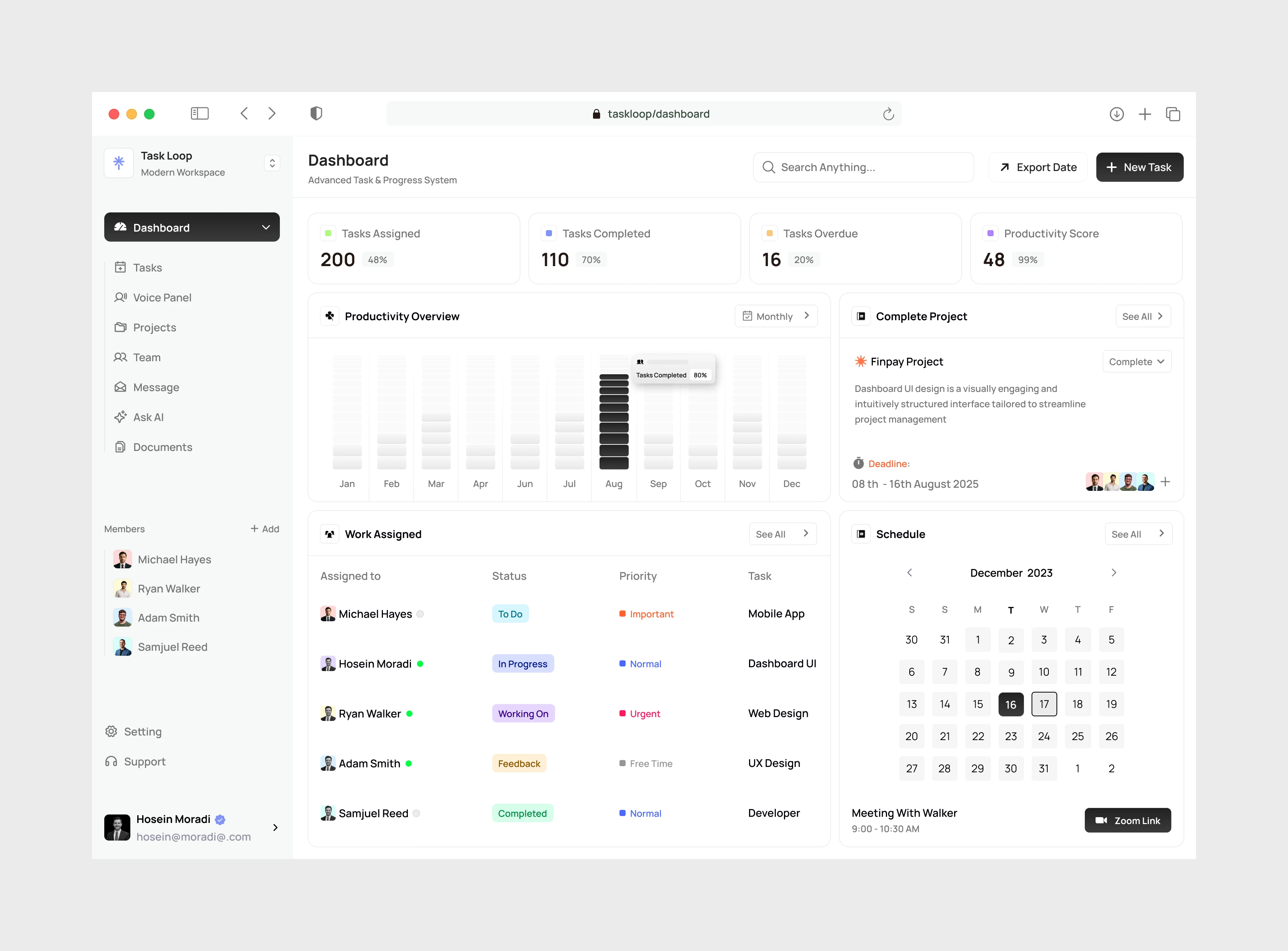Reload the page with the refresh icon

[x=888, y=114]
